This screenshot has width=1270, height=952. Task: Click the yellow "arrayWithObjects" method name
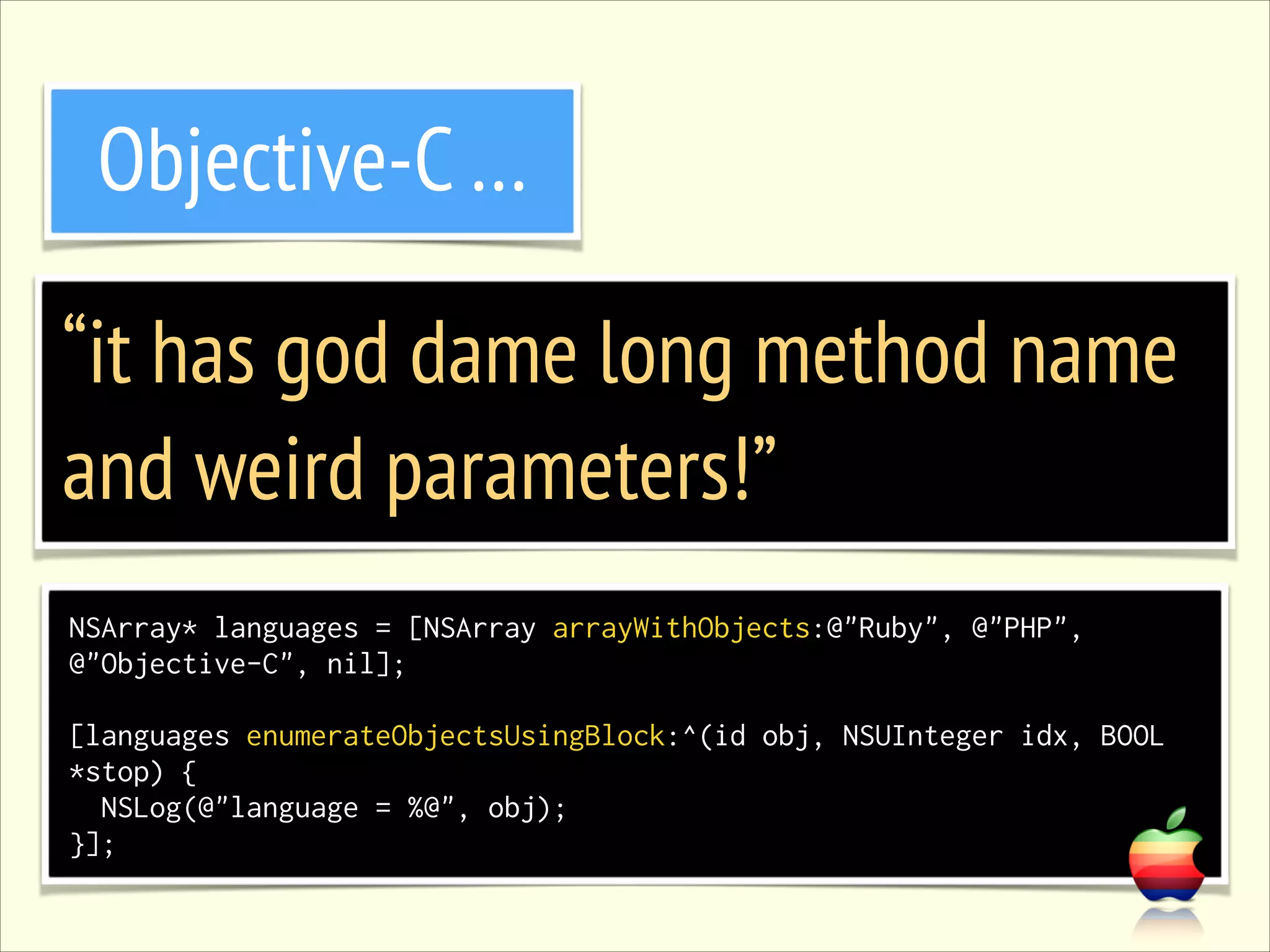(682, 628)
